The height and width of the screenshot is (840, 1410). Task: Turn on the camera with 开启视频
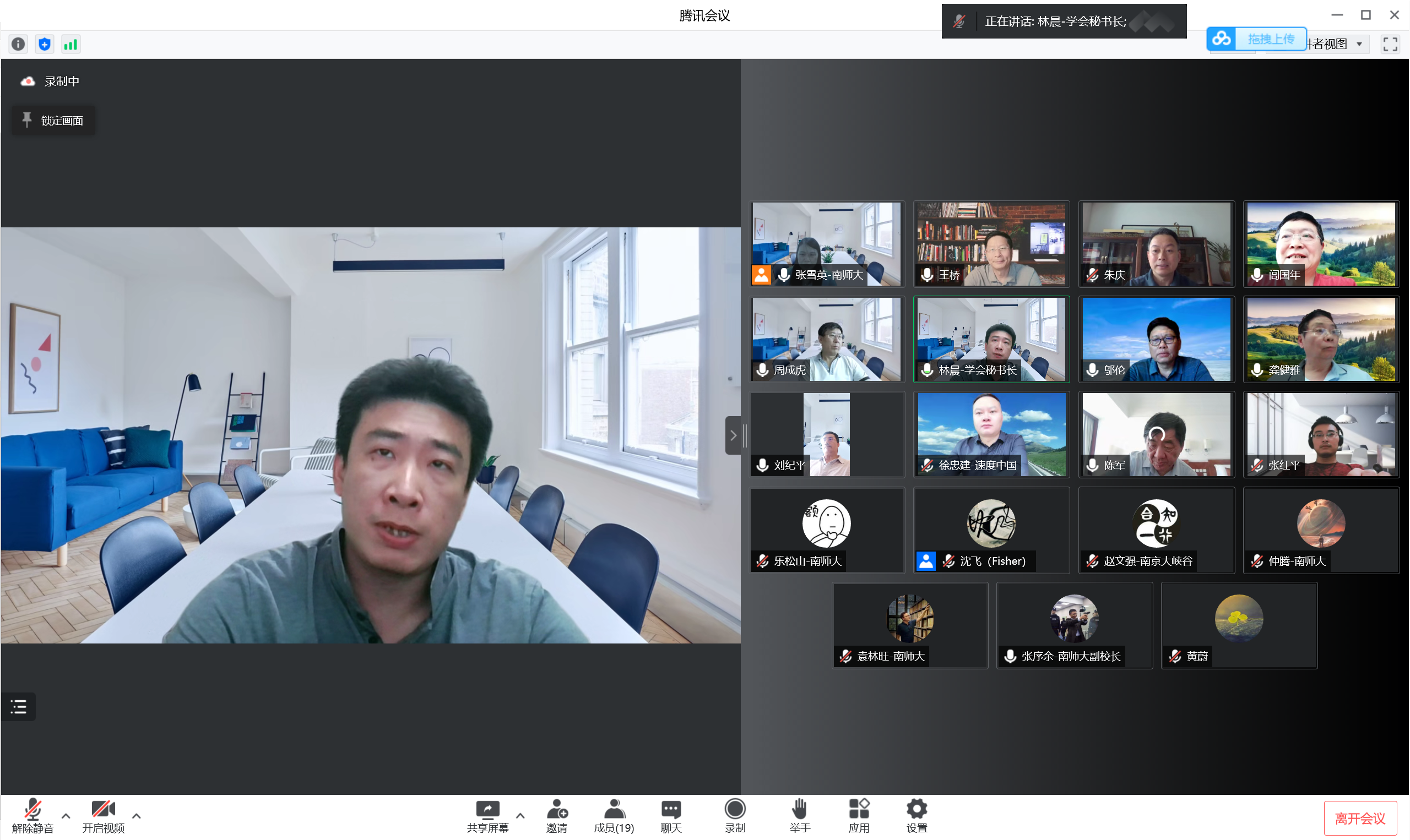tap(104, 816)
